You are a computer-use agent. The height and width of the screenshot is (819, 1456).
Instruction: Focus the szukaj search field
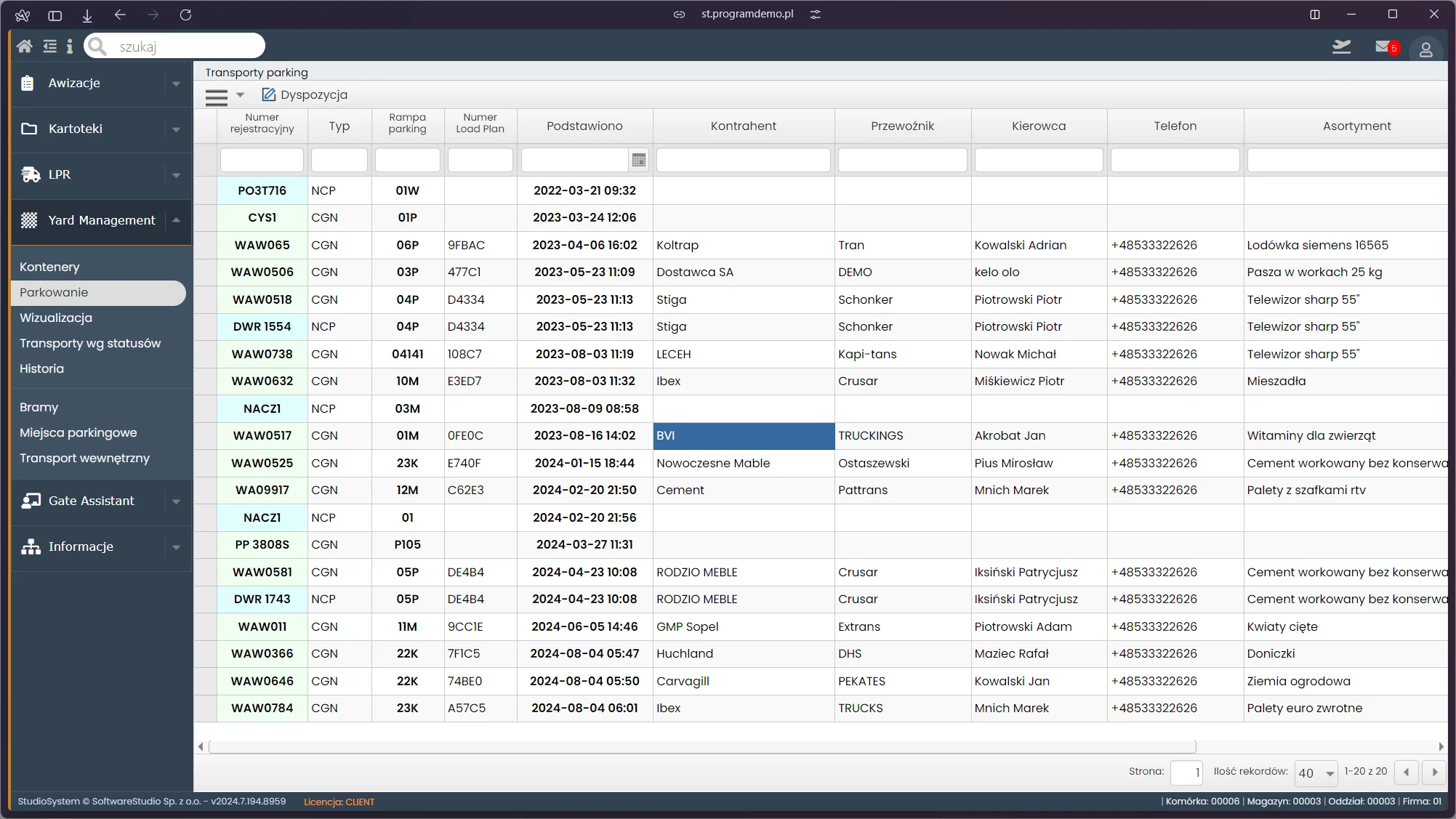(x=174, y=47)
